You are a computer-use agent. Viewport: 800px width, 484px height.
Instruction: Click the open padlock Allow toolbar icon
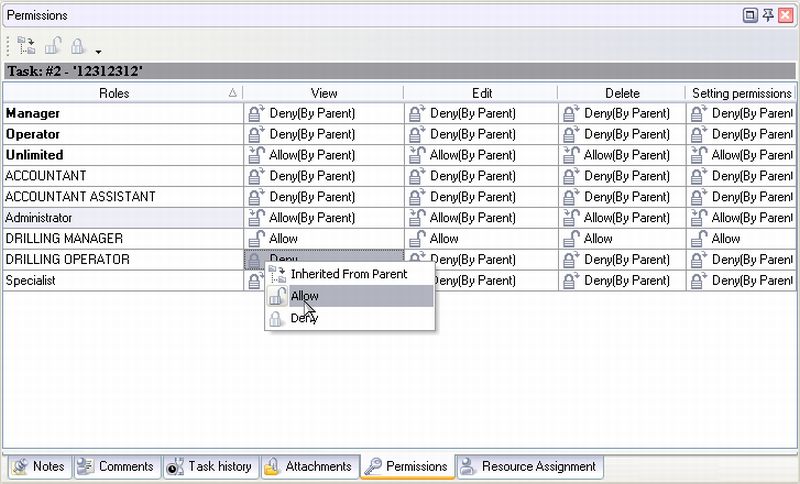53,45
